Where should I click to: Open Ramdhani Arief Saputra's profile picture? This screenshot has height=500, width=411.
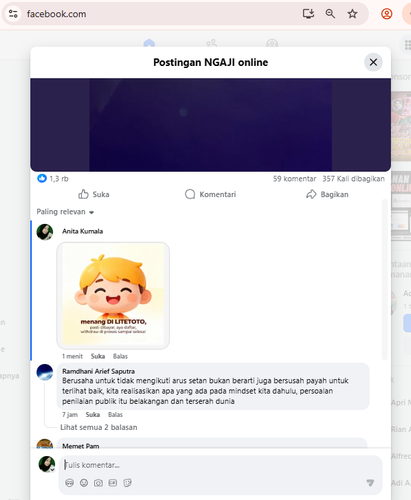coord(45,372)
